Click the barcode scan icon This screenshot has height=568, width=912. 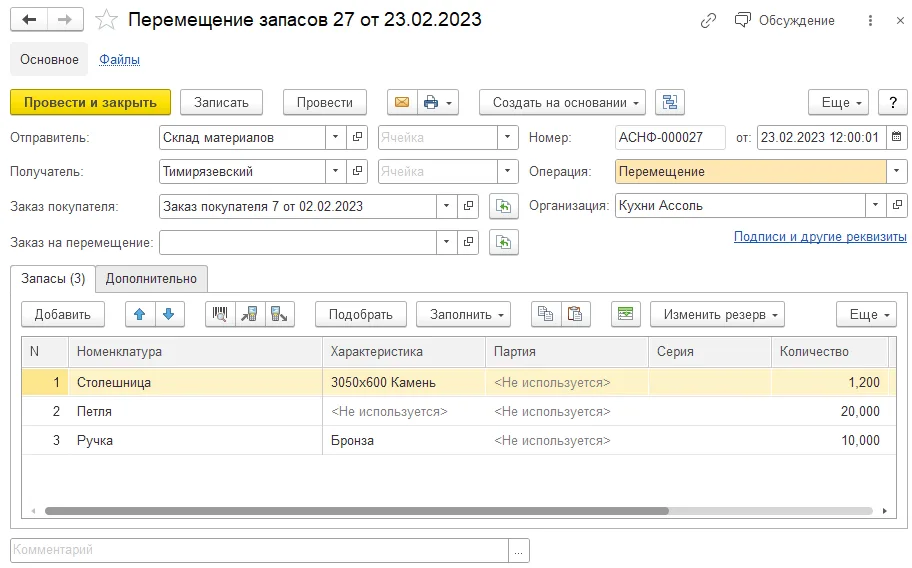click(x=220, y=314)
